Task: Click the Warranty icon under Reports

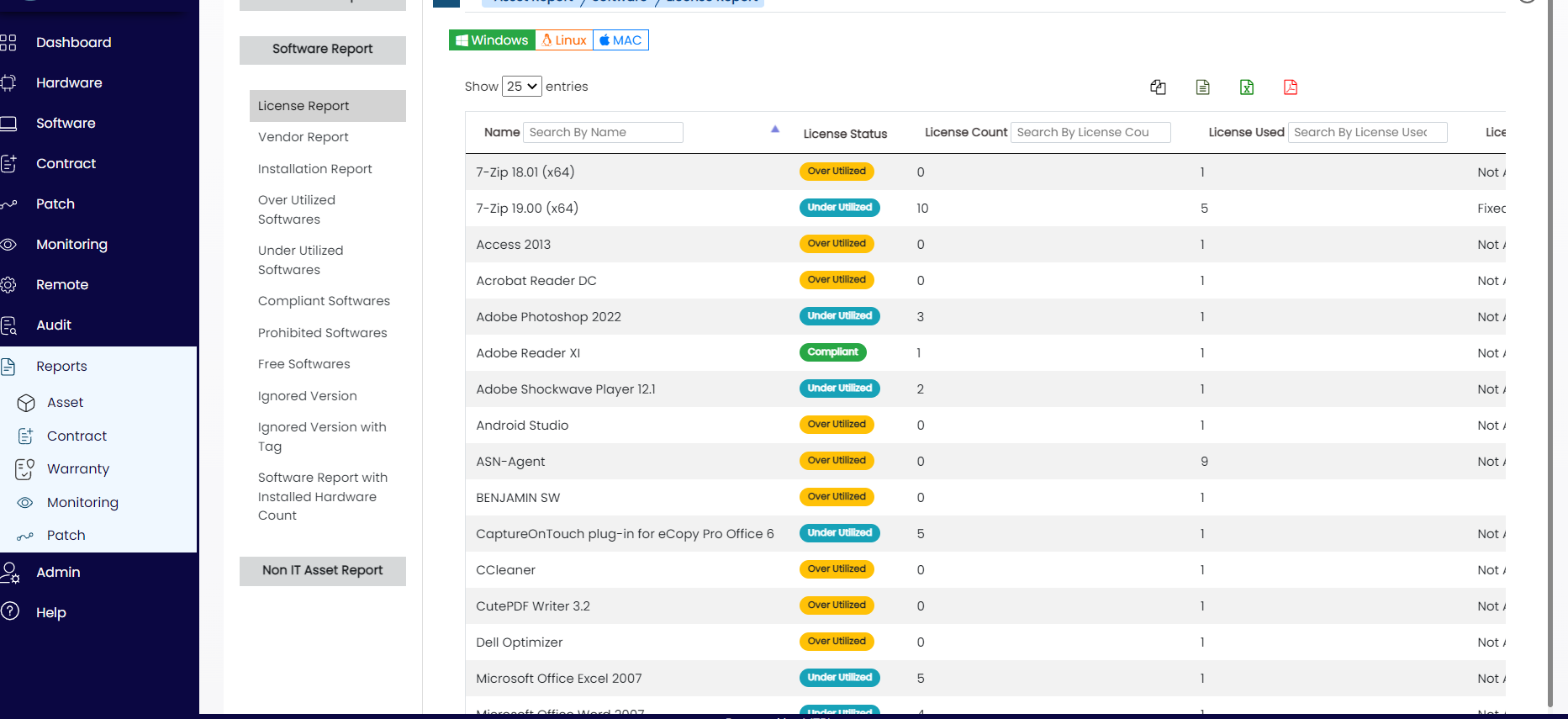Action: tap(25, 469)
